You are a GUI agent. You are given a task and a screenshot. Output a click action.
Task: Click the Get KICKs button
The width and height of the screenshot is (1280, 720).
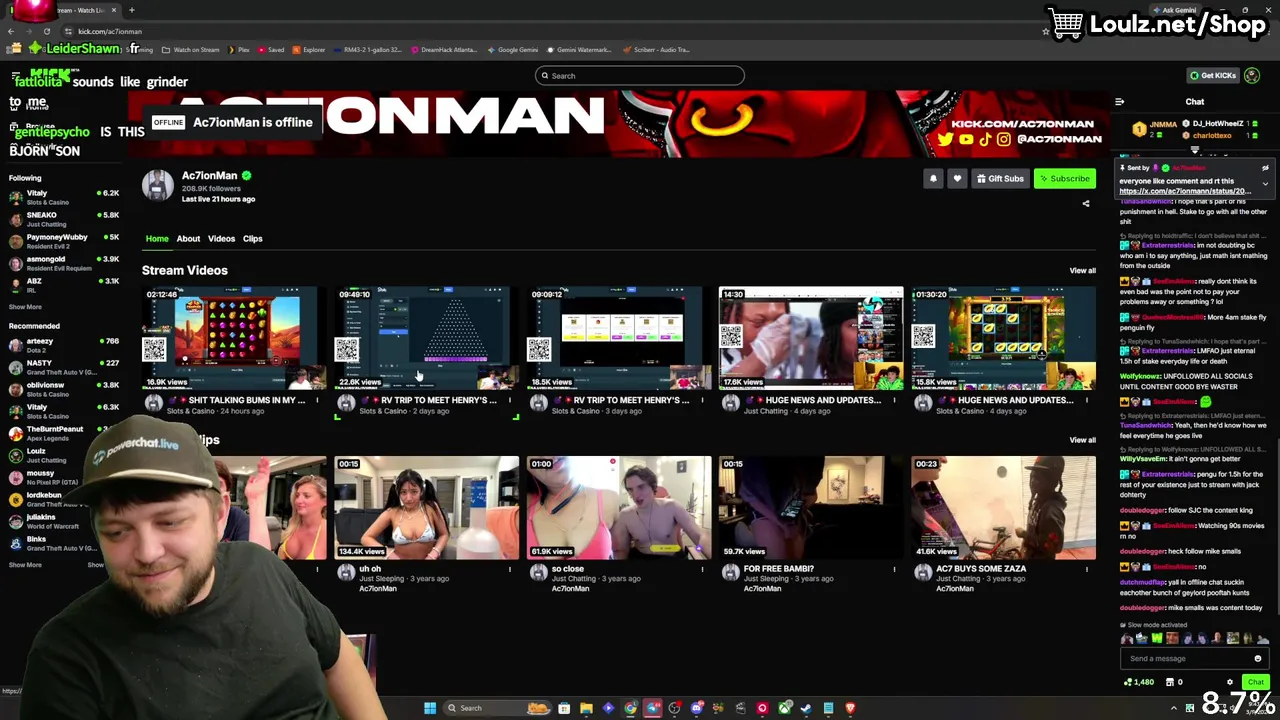(1212, 76)
